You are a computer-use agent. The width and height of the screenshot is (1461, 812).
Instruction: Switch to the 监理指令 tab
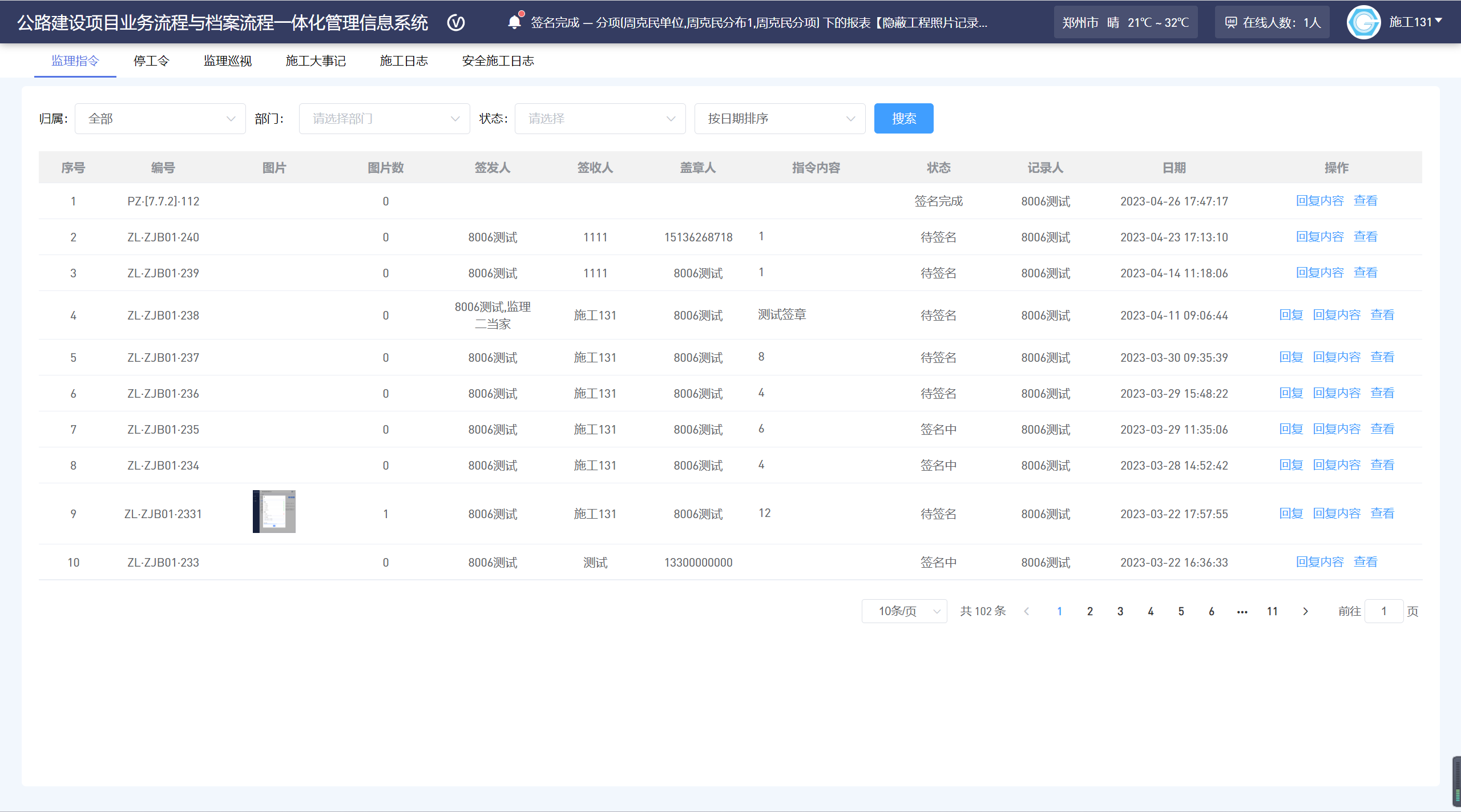75,60
